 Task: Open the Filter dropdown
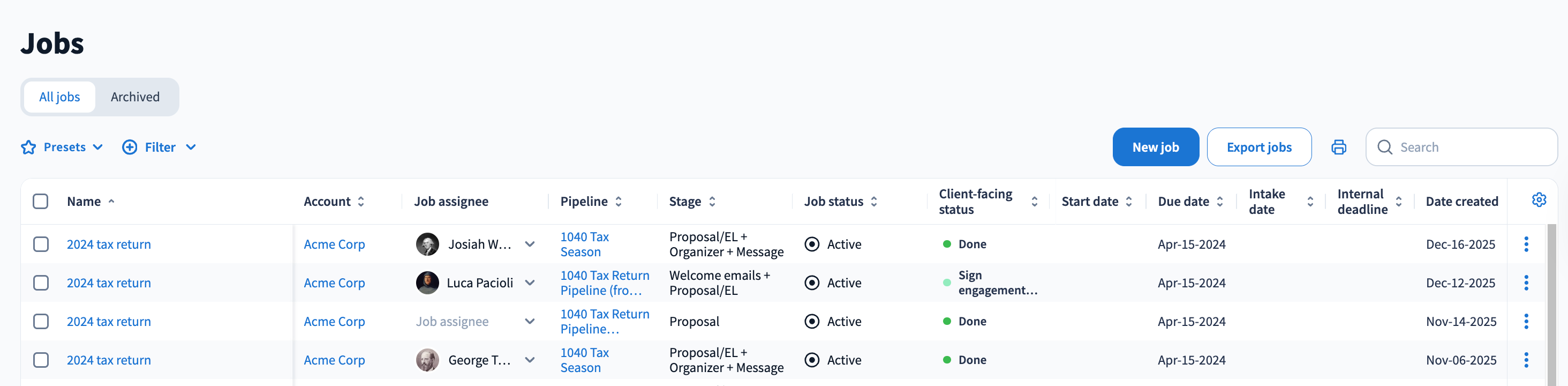[x=159, y=147]
